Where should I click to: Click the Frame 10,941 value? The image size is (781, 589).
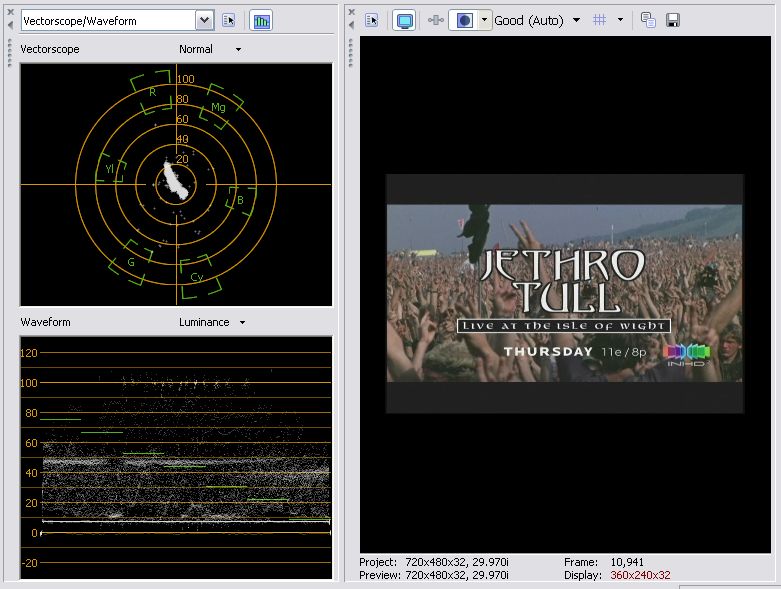coord(627,562)
